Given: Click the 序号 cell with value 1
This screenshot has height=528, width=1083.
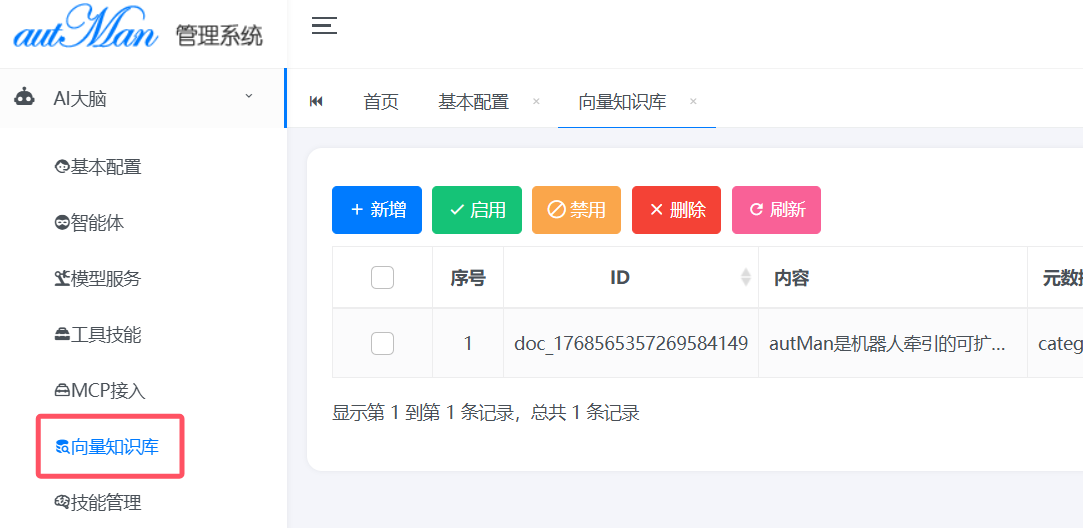Looking at the screenshot, I should (x=468, y=343).
